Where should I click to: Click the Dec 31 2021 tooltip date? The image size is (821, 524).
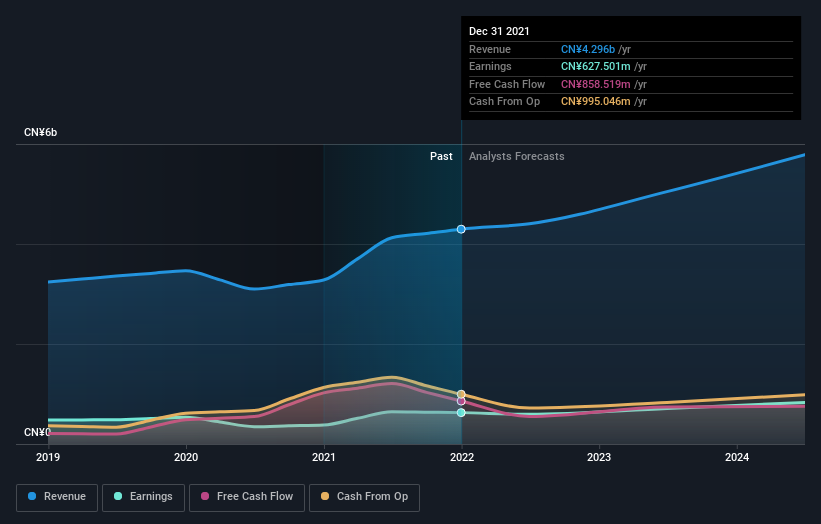(499, 31)
